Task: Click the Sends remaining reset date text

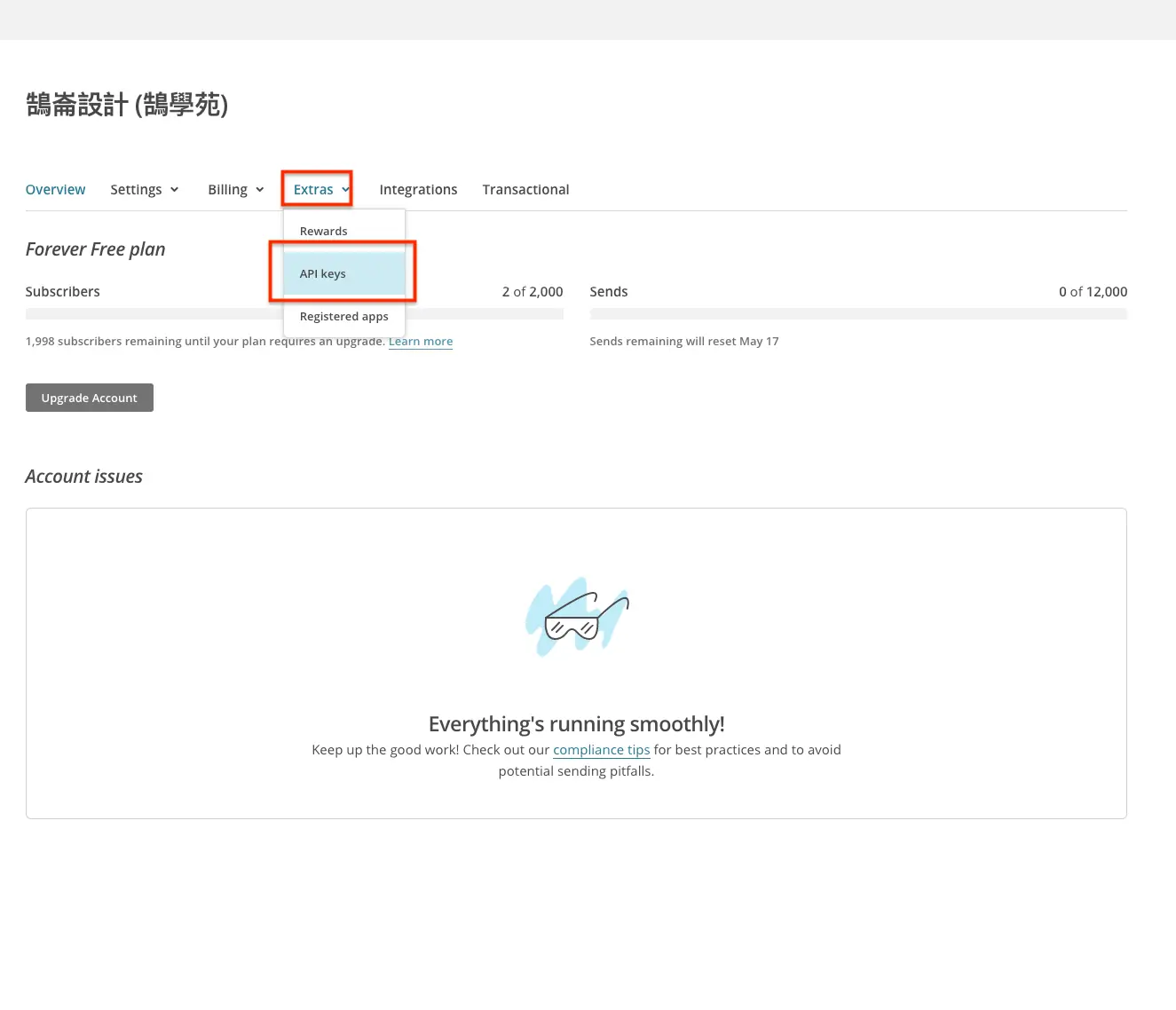Action: click(x=684, y=341)
